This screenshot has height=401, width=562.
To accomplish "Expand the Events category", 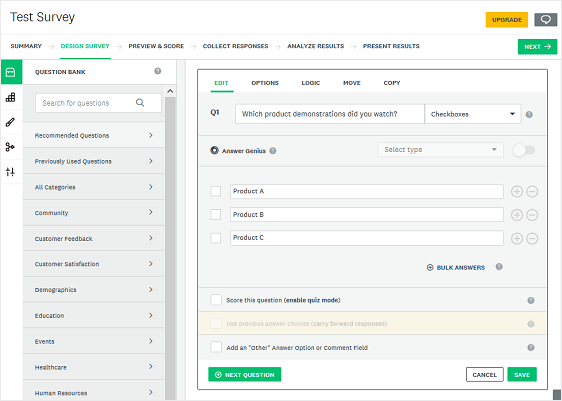I will pos(94,341).
